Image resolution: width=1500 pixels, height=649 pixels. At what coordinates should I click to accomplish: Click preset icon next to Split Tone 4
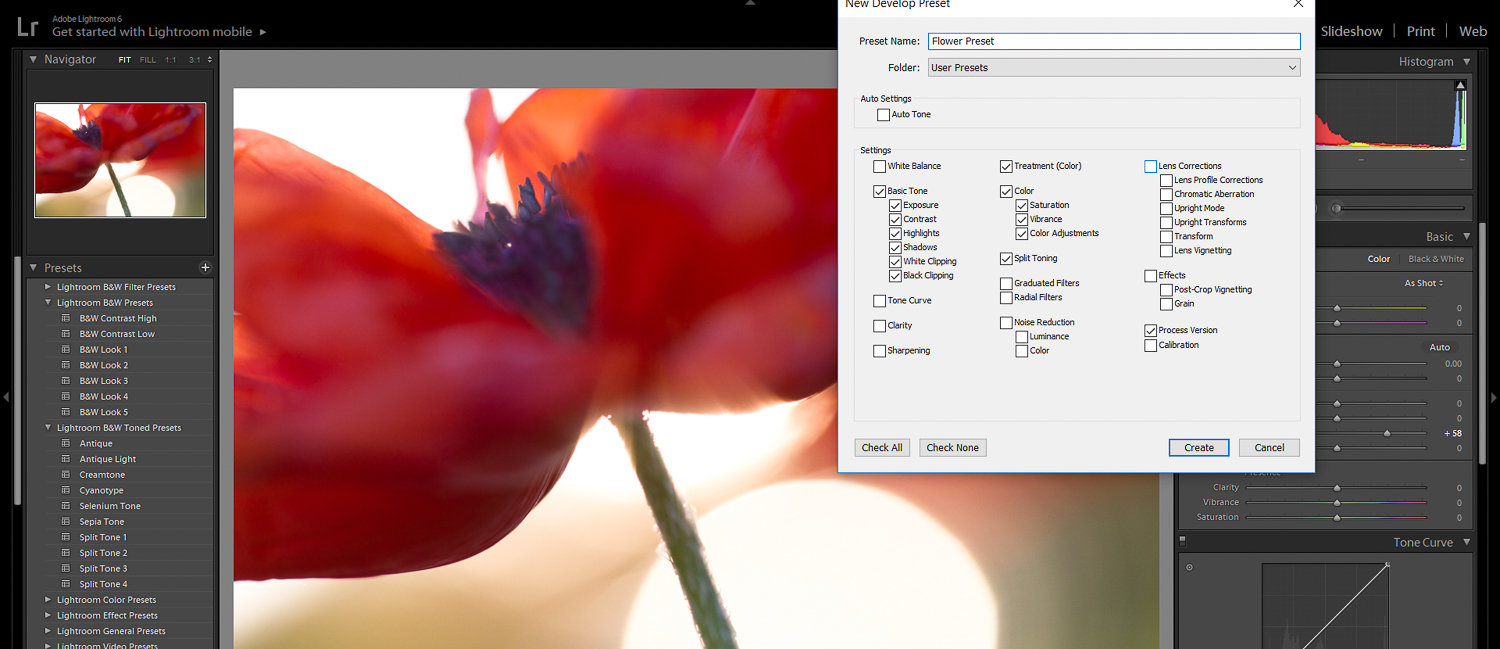click(x=66, y=584)
